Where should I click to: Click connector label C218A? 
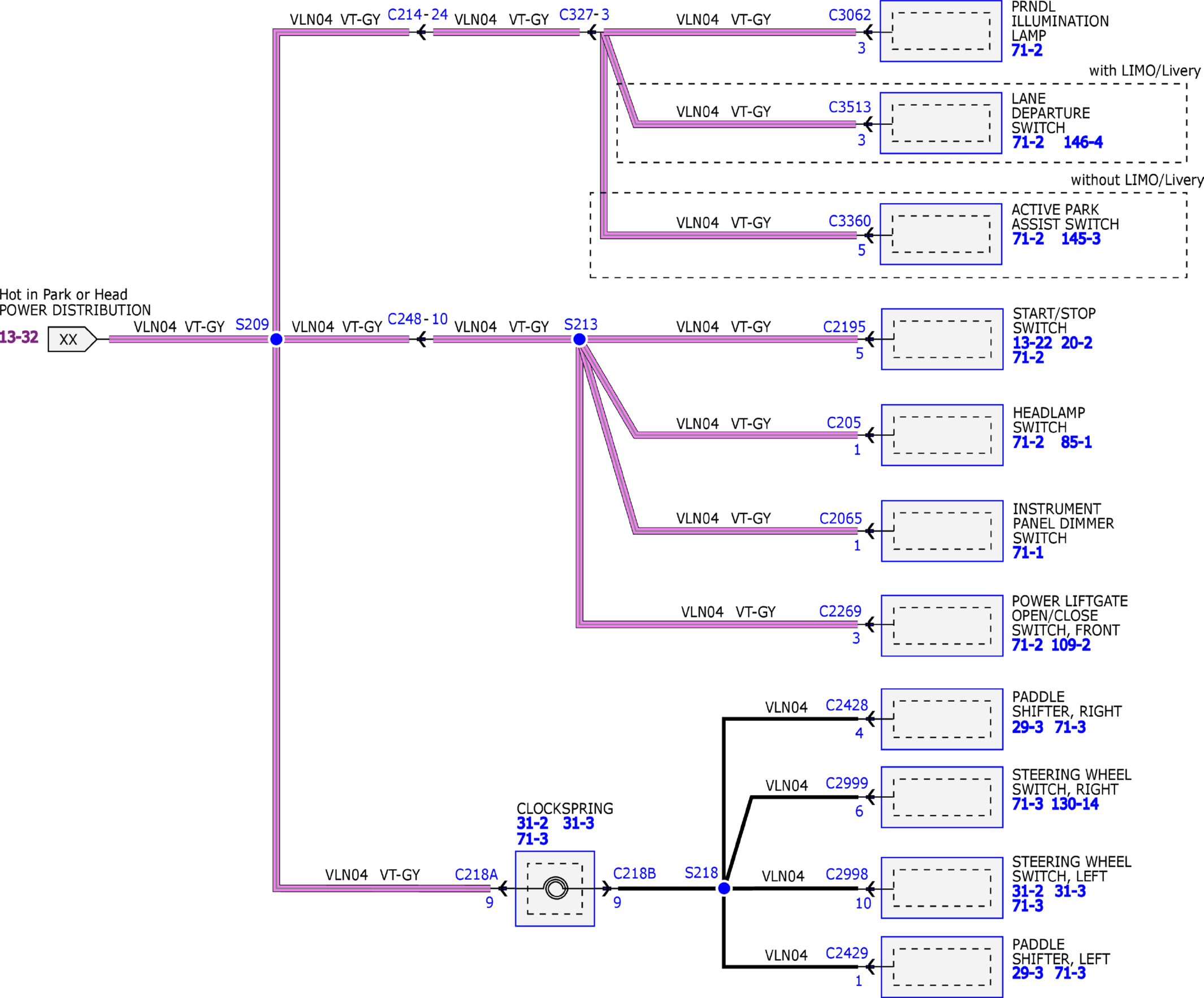(476, 875)
